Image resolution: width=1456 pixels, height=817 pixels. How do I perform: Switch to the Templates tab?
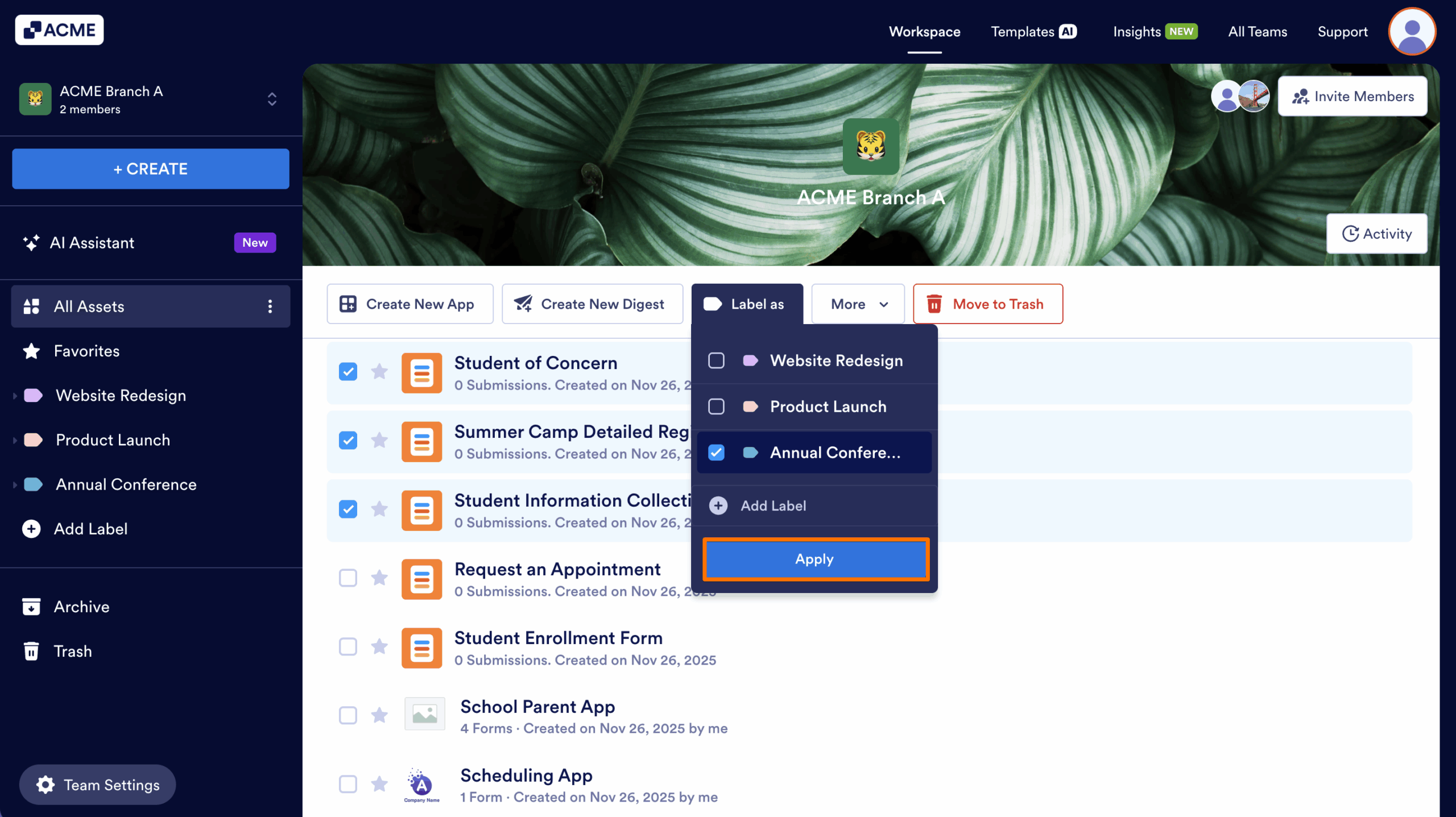point(1021,31)
